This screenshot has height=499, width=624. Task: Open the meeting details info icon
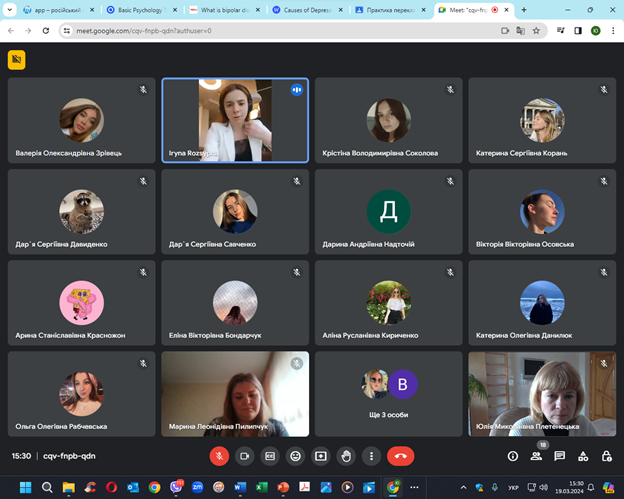click(x=513, y=455)
